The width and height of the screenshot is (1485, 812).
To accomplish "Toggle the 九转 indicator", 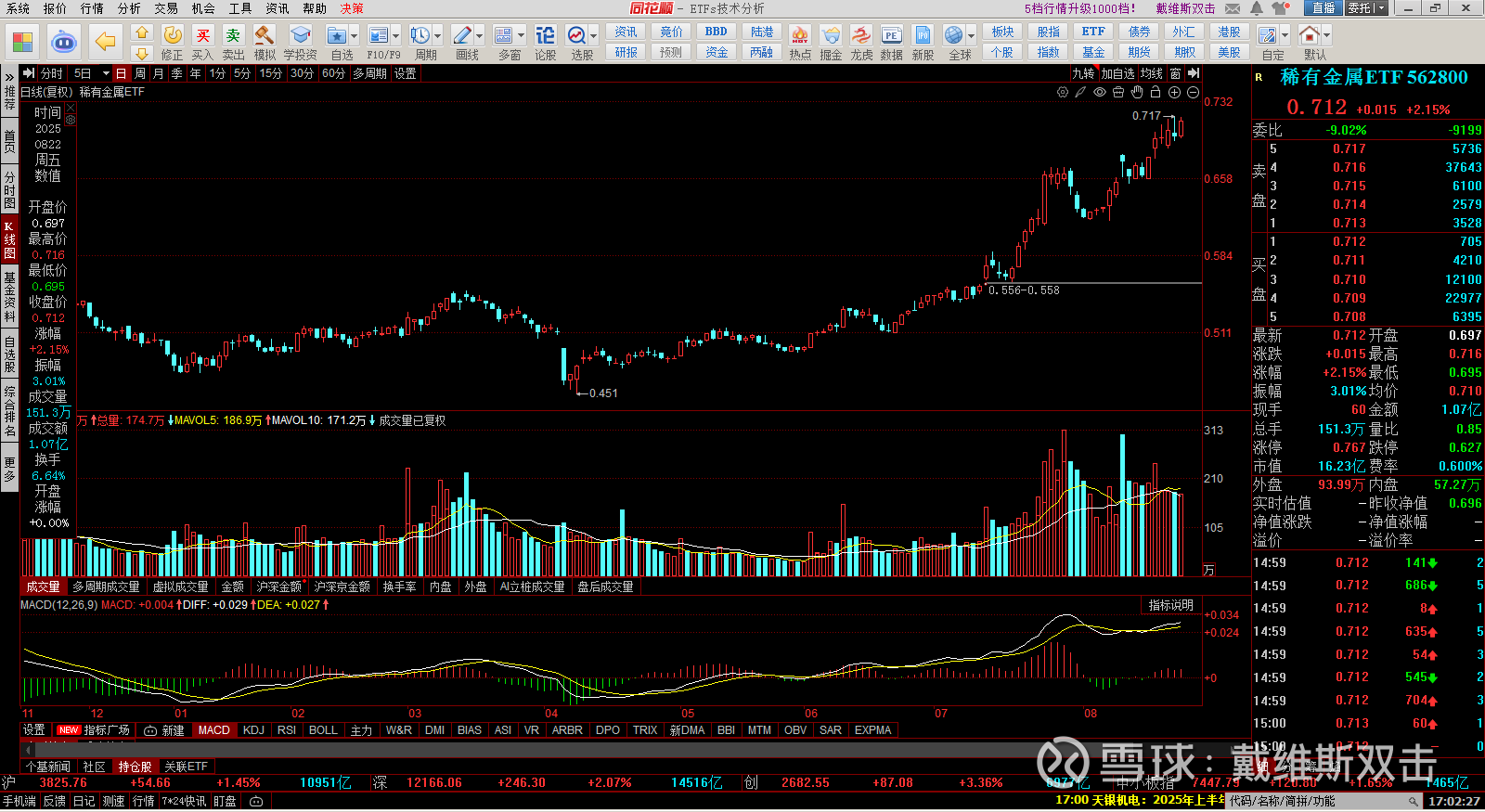I will pyautogui.click(x=1083, y=73).
